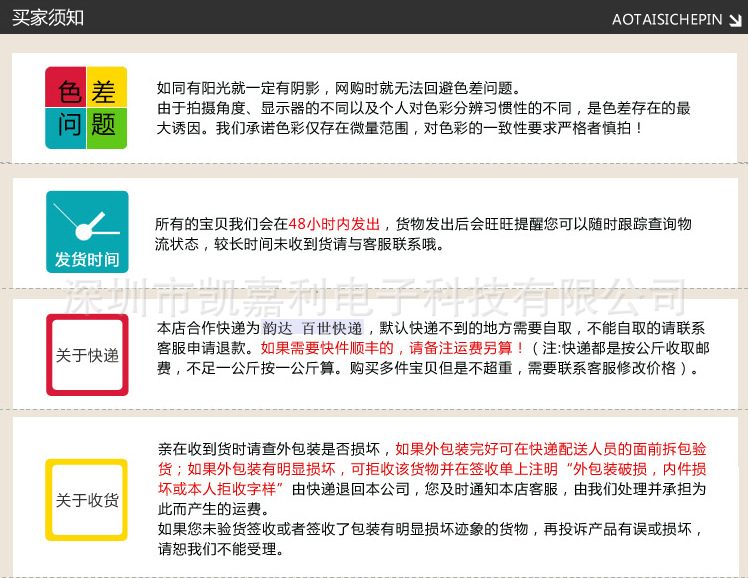Screen dimensions: 749x578
Task: Click the red 如果需要快件顺丰的 notice
Action: [x=327, y=348]
